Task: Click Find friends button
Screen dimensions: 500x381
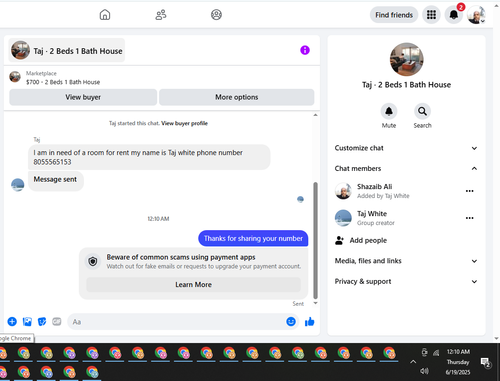Action: point(394,15)
